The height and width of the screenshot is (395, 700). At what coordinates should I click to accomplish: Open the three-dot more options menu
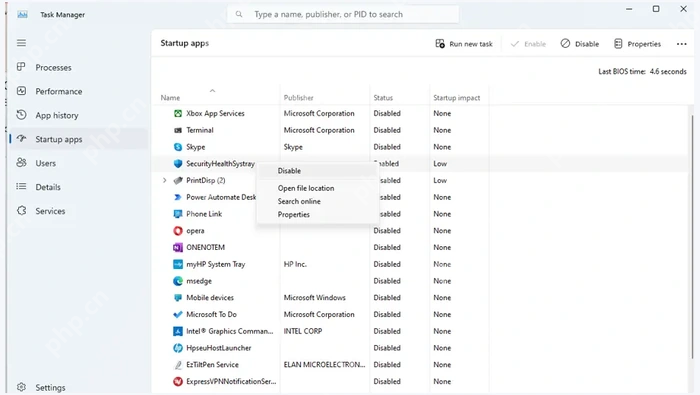[681, 44]
